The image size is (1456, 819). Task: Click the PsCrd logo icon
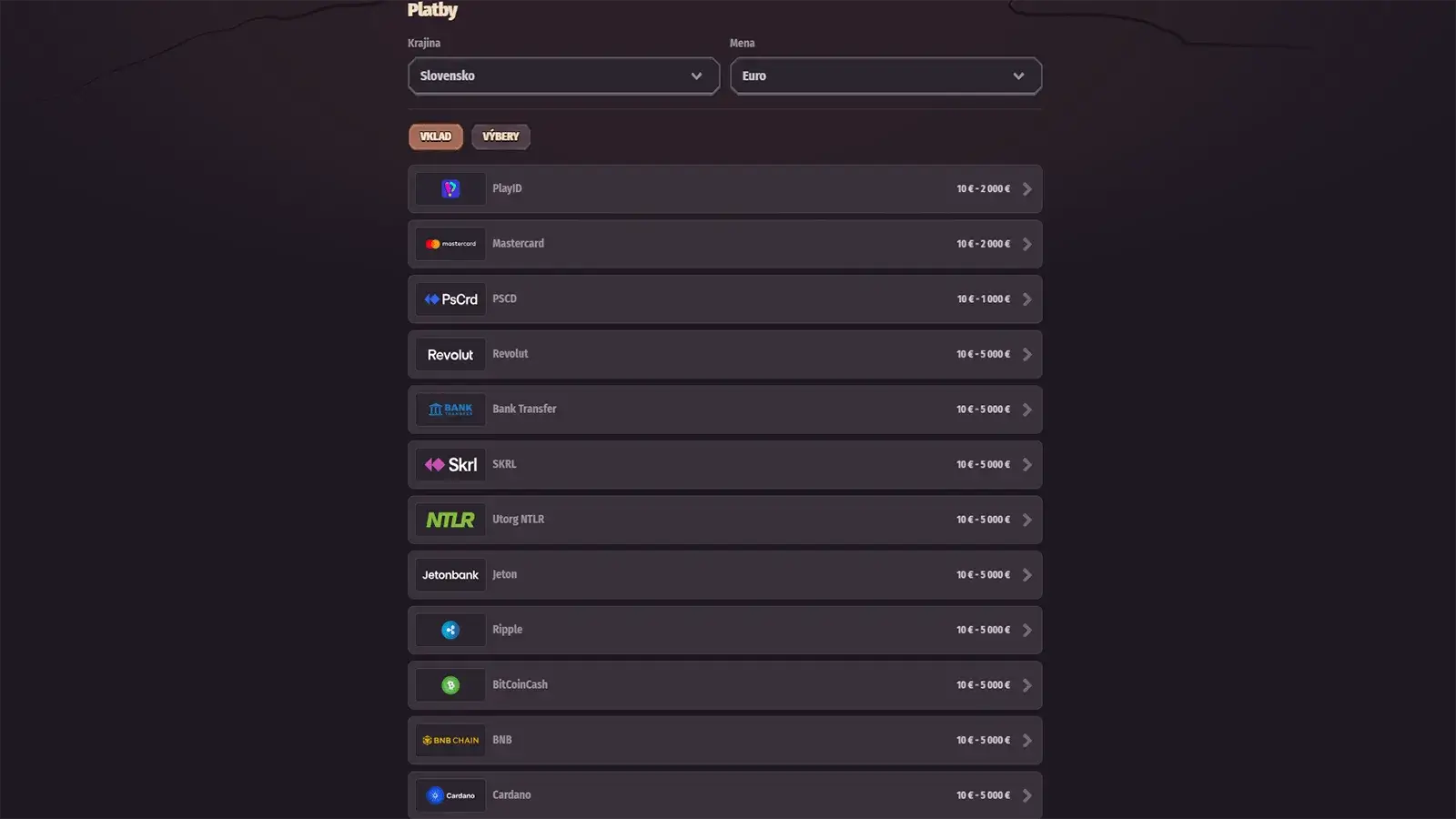[450, 299]
